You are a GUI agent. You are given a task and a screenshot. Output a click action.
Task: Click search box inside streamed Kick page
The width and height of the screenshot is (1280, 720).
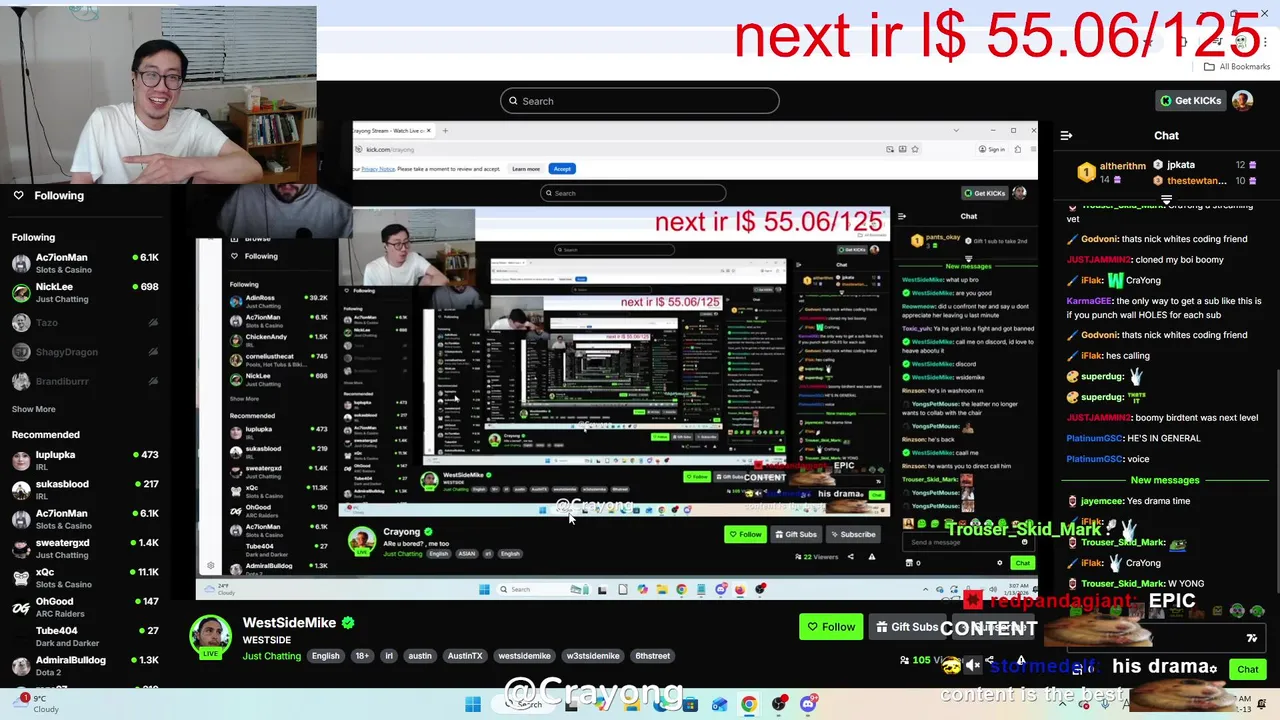632,193
